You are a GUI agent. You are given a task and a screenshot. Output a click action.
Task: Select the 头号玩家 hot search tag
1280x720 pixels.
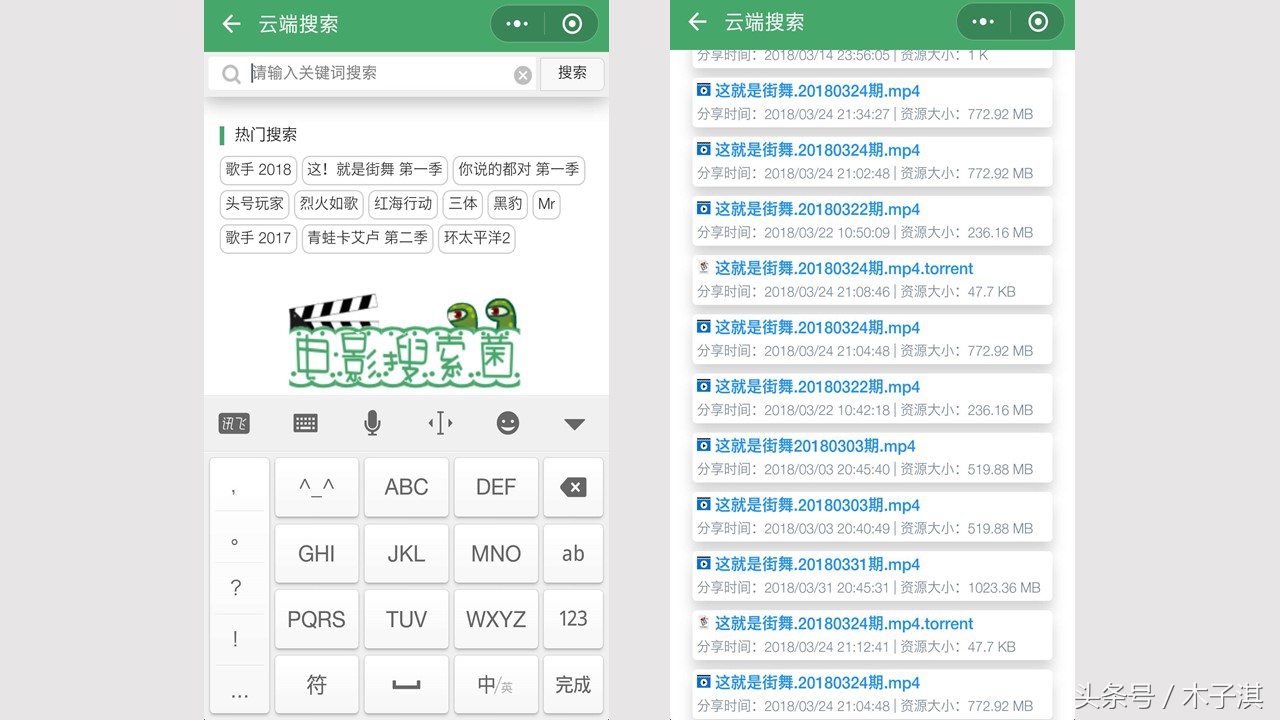point(254,204)
